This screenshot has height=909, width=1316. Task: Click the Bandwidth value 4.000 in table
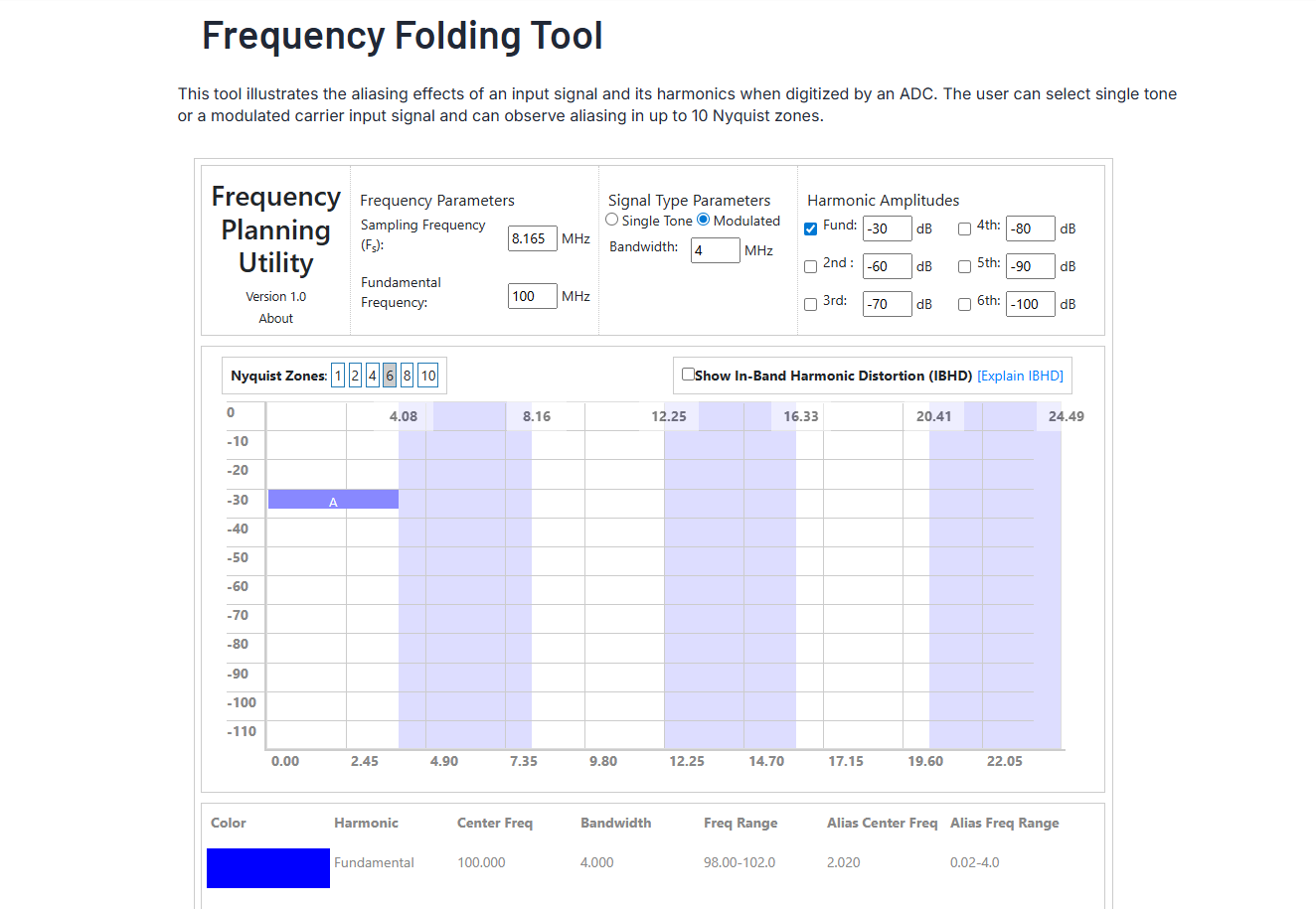pyautogui.click(x=596, y=862)
